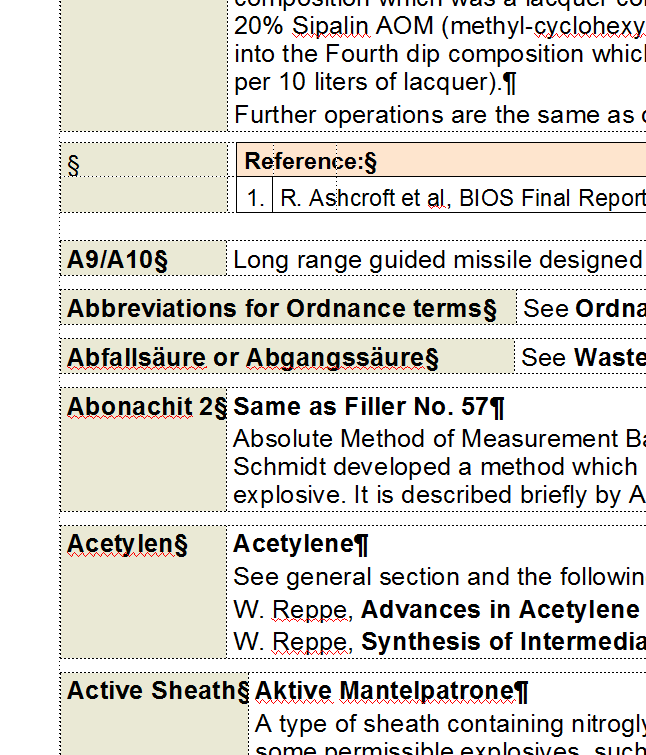
Task: Click the reference number '1.' cell
Action: tap(255, 195)
